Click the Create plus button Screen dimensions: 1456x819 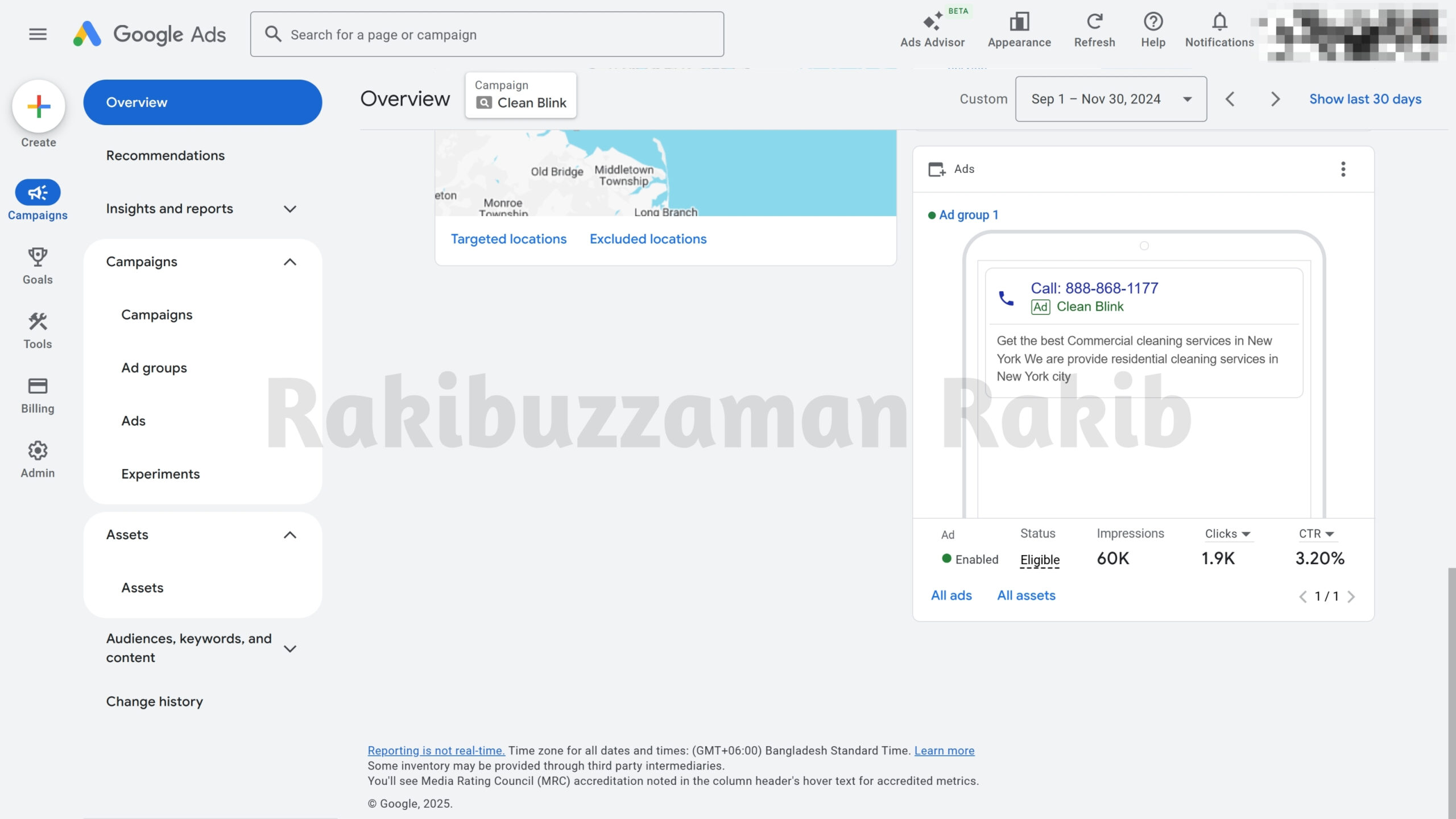click(x=39, y=106)
